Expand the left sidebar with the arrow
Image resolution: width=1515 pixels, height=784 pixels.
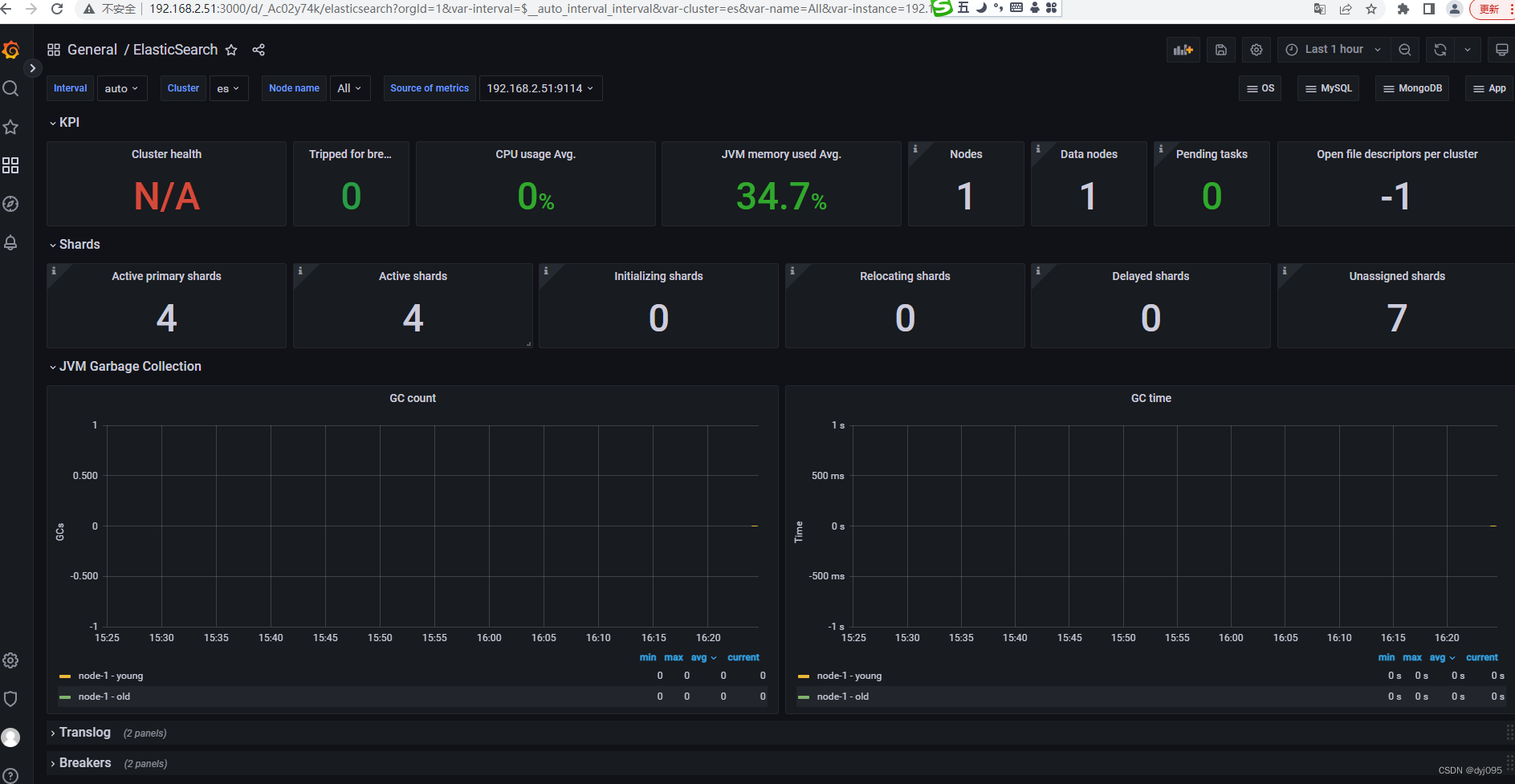[x=32, y=67]
